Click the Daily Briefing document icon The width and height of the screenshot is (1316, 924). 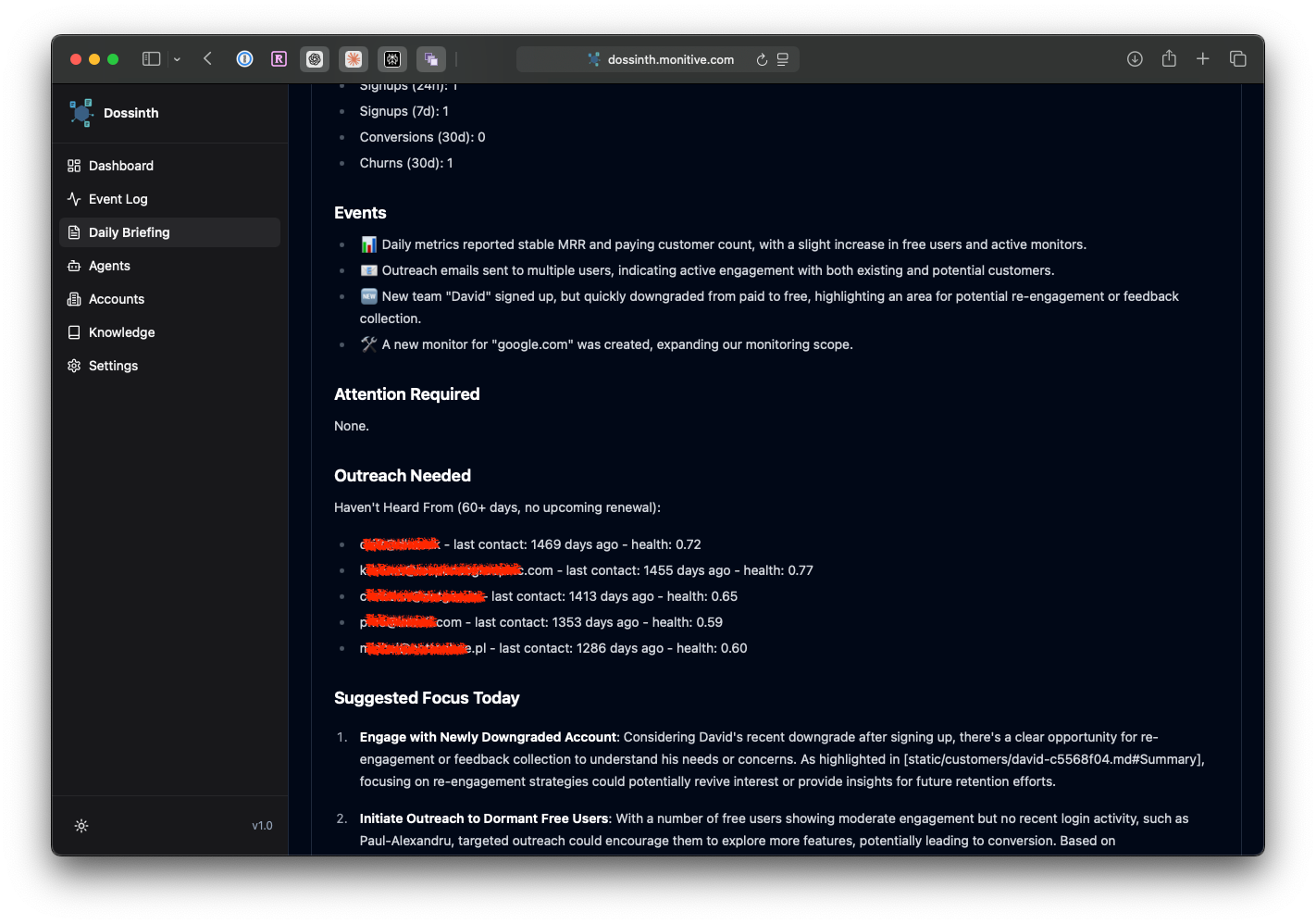(74, 232)
